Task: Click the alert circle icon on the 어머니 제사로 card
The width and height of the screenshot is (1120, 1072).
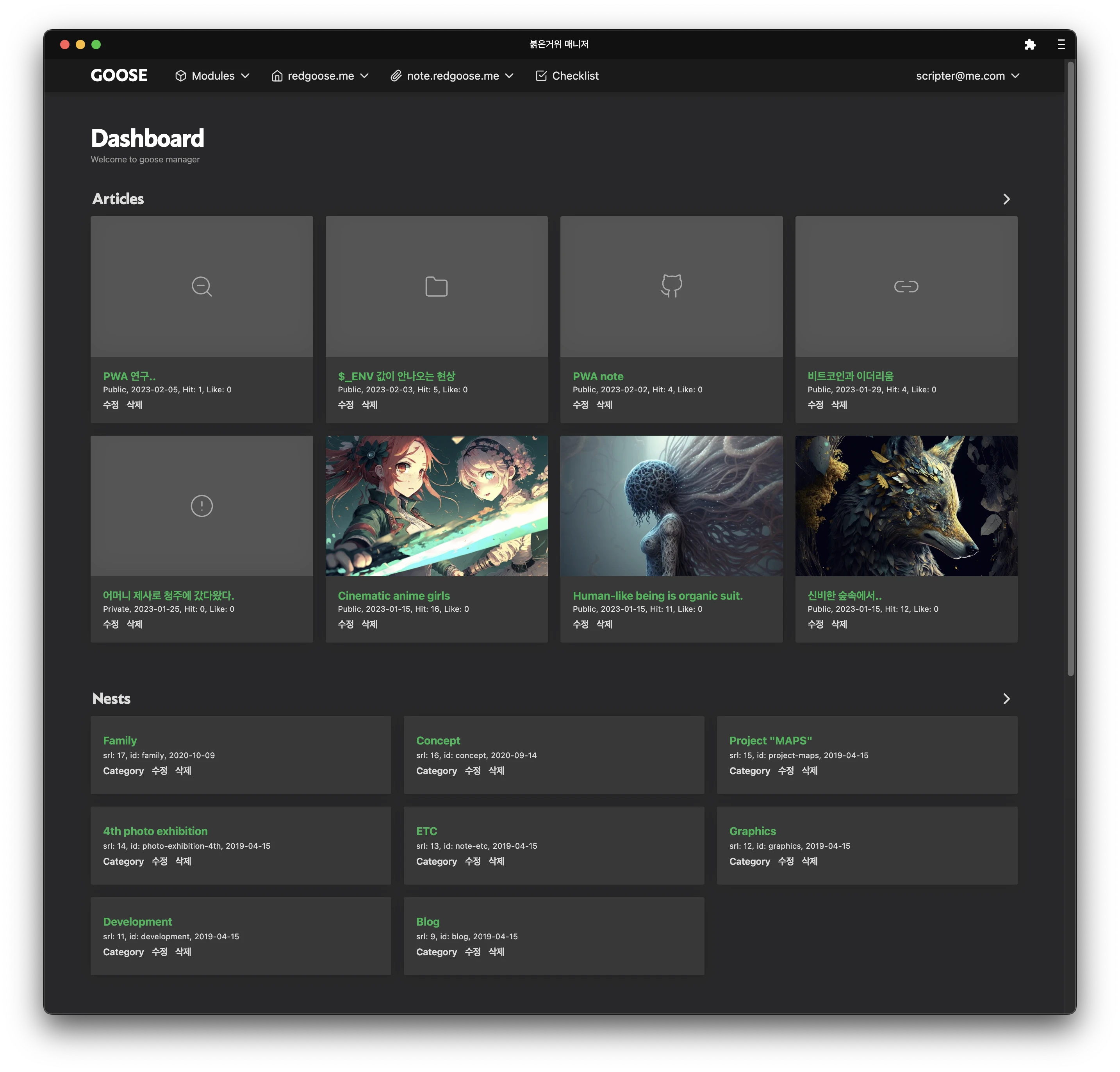Action: [x=202, y=506]
